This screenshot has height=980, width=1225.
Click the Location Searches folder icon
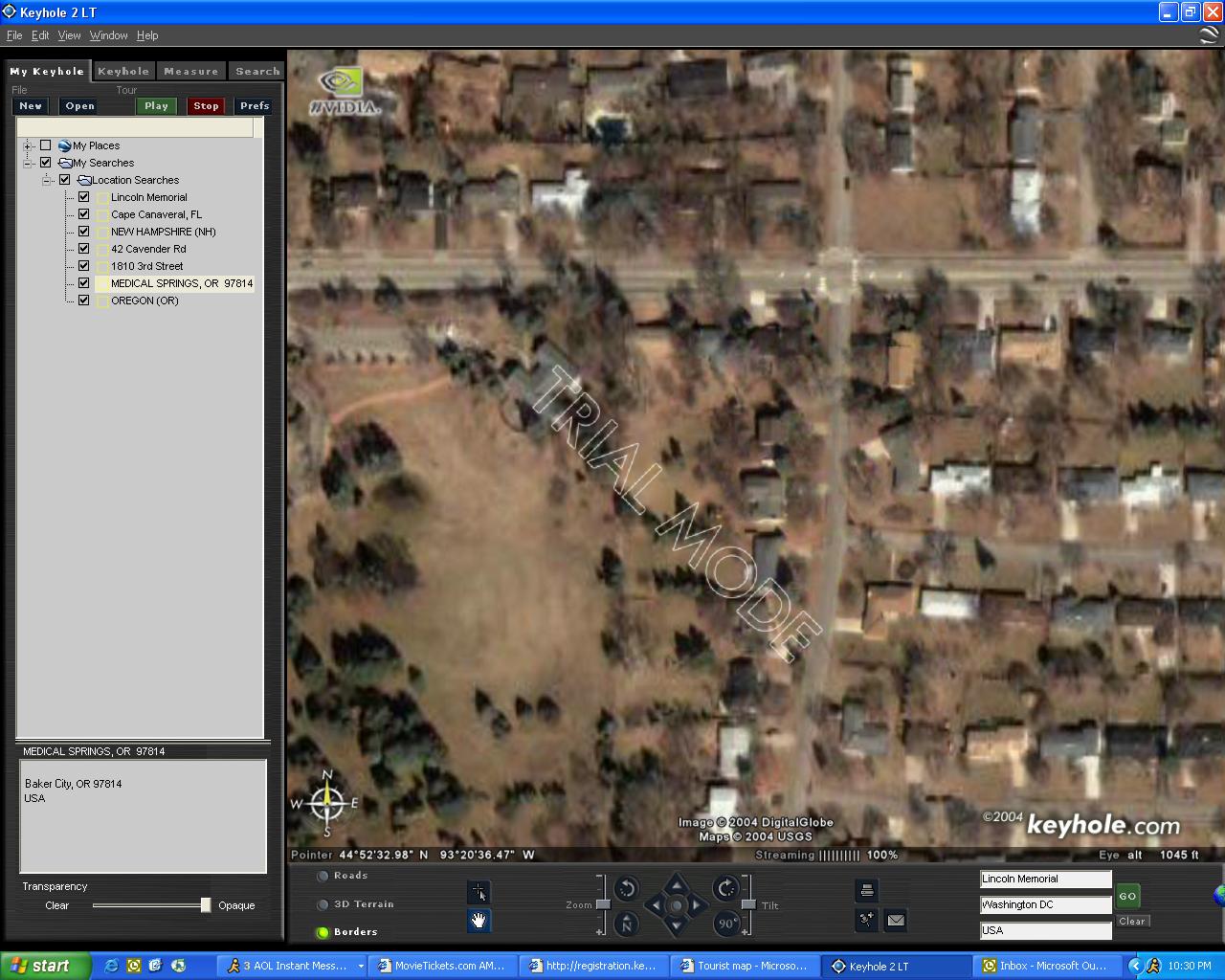pyautogui.click(x=84, y=180)
